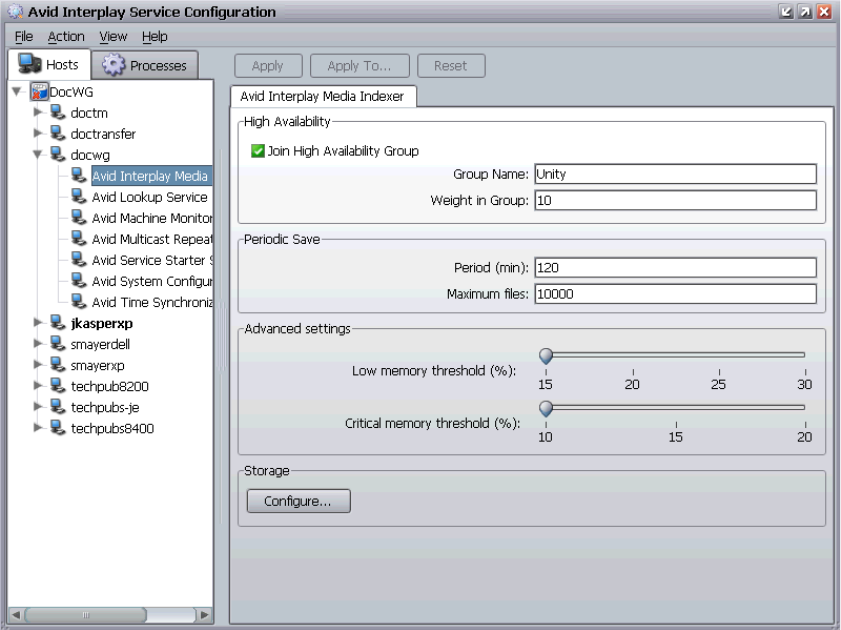Click the techpubs-je host computer icon

point(58,407)
